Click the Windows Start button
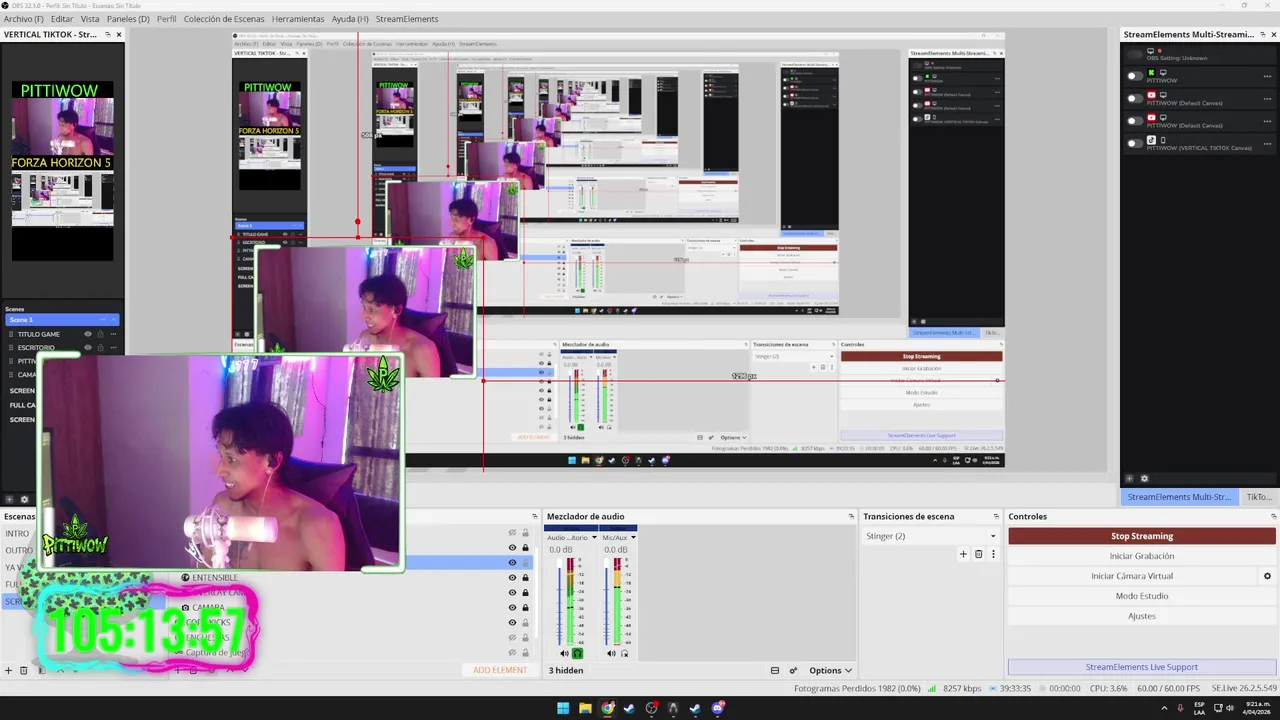1280x720 pixels. point(563,708)
